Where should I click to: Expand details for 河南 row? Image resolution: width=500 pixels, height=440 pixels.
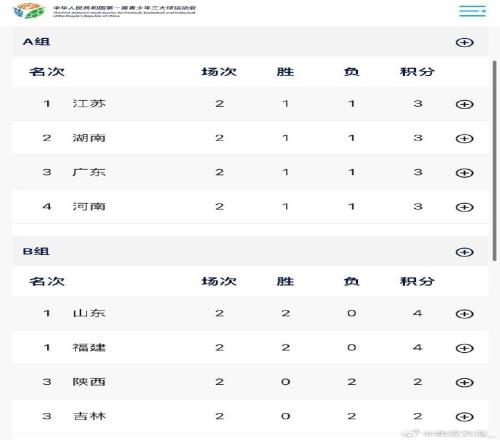tap(465, 207)
